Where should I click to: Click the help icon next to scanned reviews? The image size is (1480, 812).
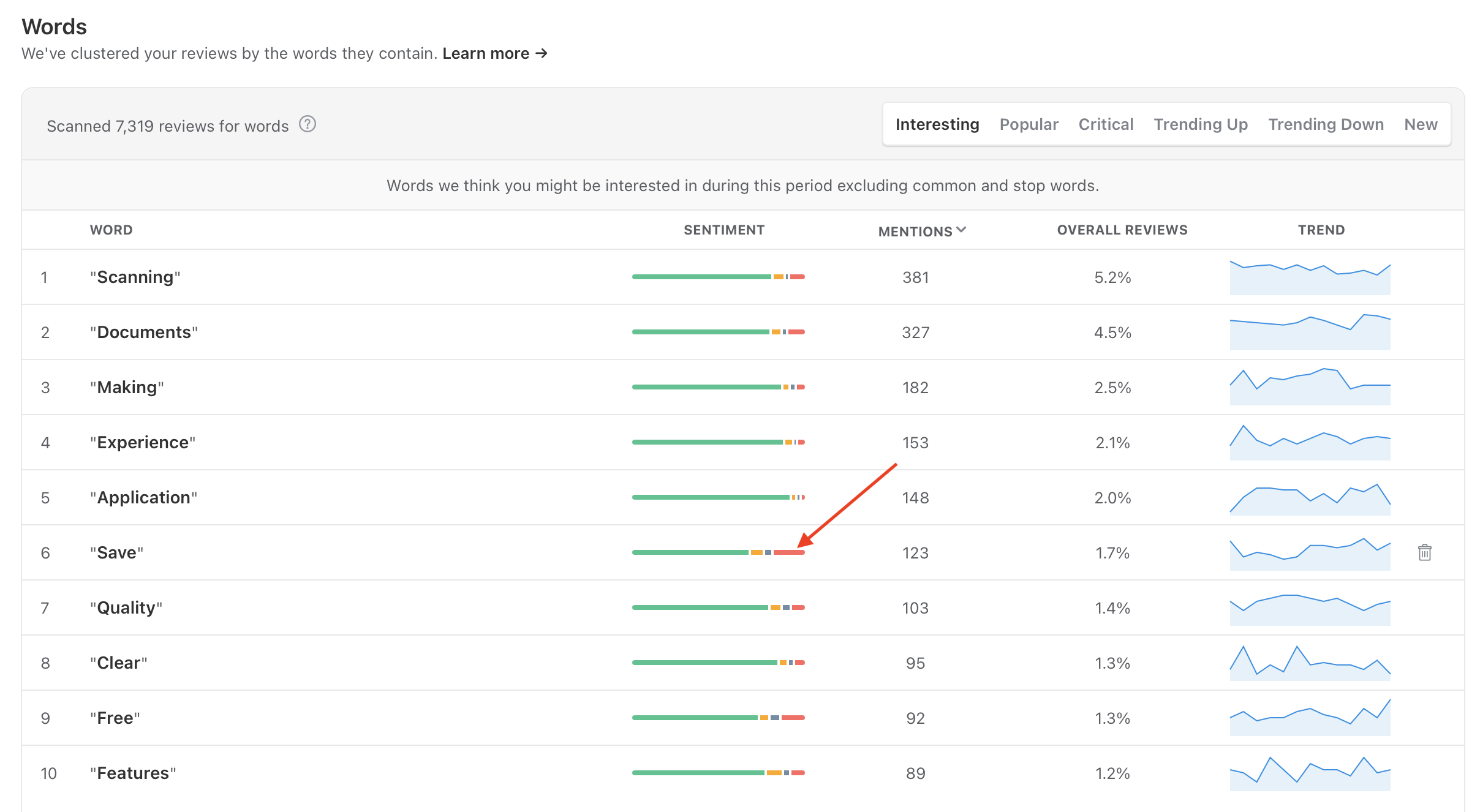pos(307,124)
